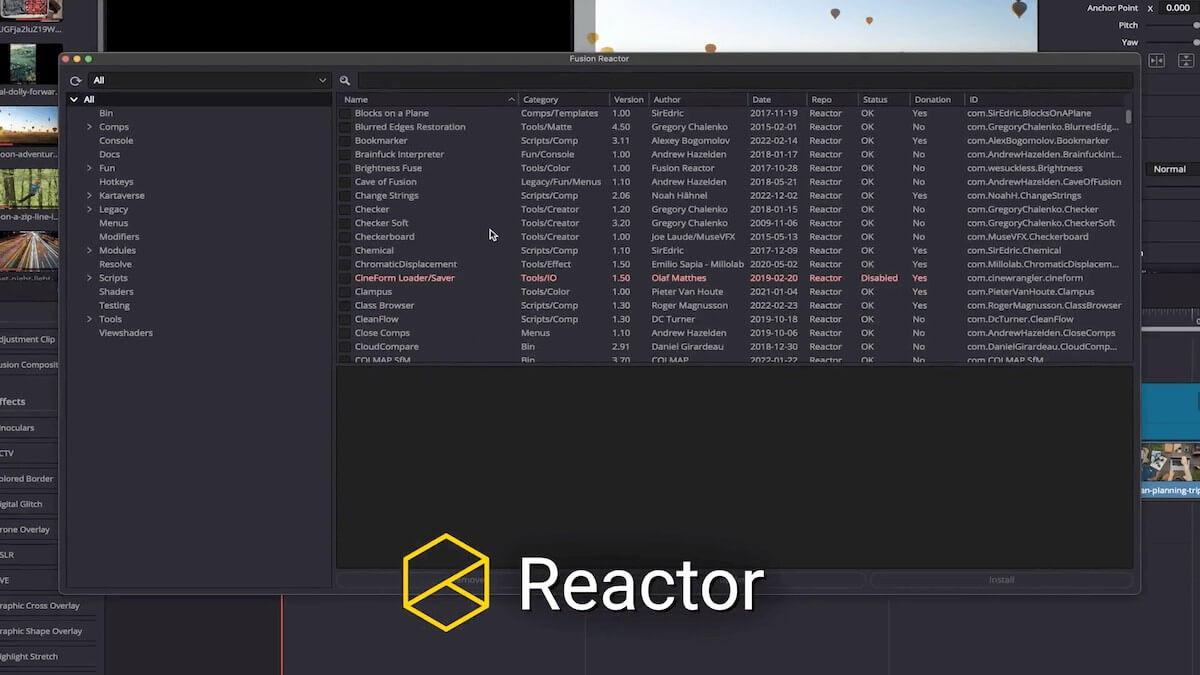The height and width of the screenshot is (675, 1200).
Task: Expand the Tools category
Action: tap(89, 319)
